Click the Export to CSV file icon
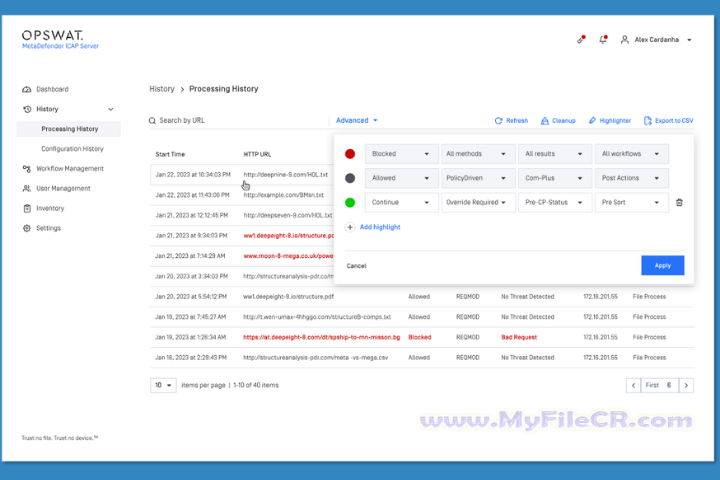 [647, 120]
